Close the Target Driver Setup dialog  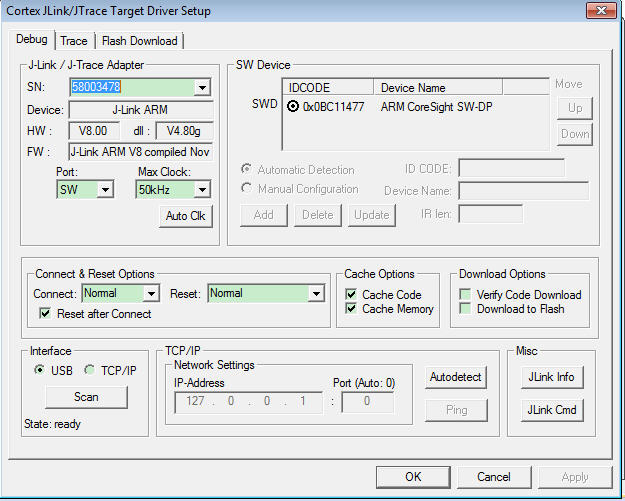pos(601,10)
